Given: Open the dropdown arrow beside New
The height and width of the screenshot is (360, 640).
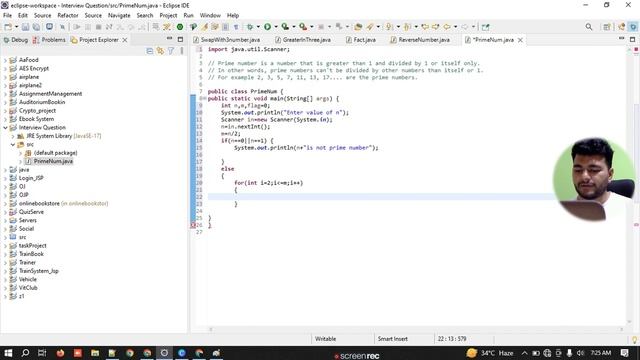Looking at the screenshot, I should (x=16, y=27).
